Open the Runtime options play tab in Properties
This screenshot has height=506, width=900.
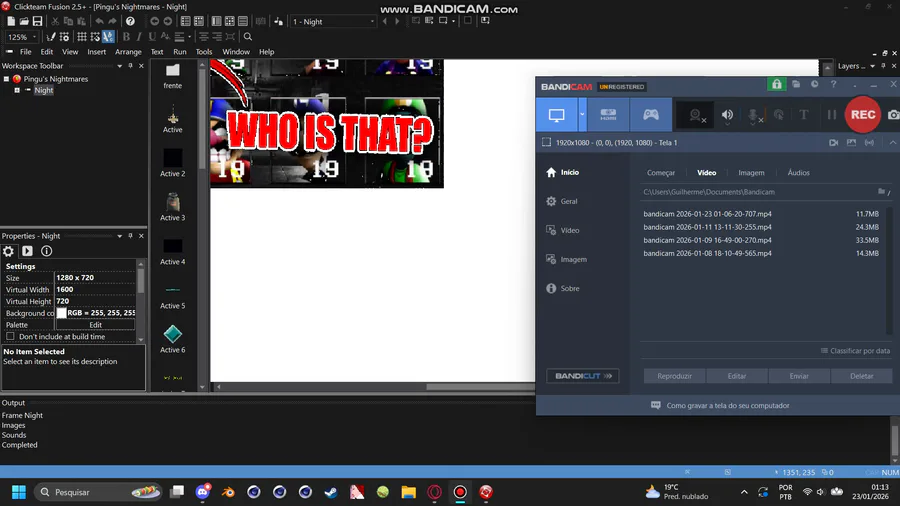(x=27, y=251)
